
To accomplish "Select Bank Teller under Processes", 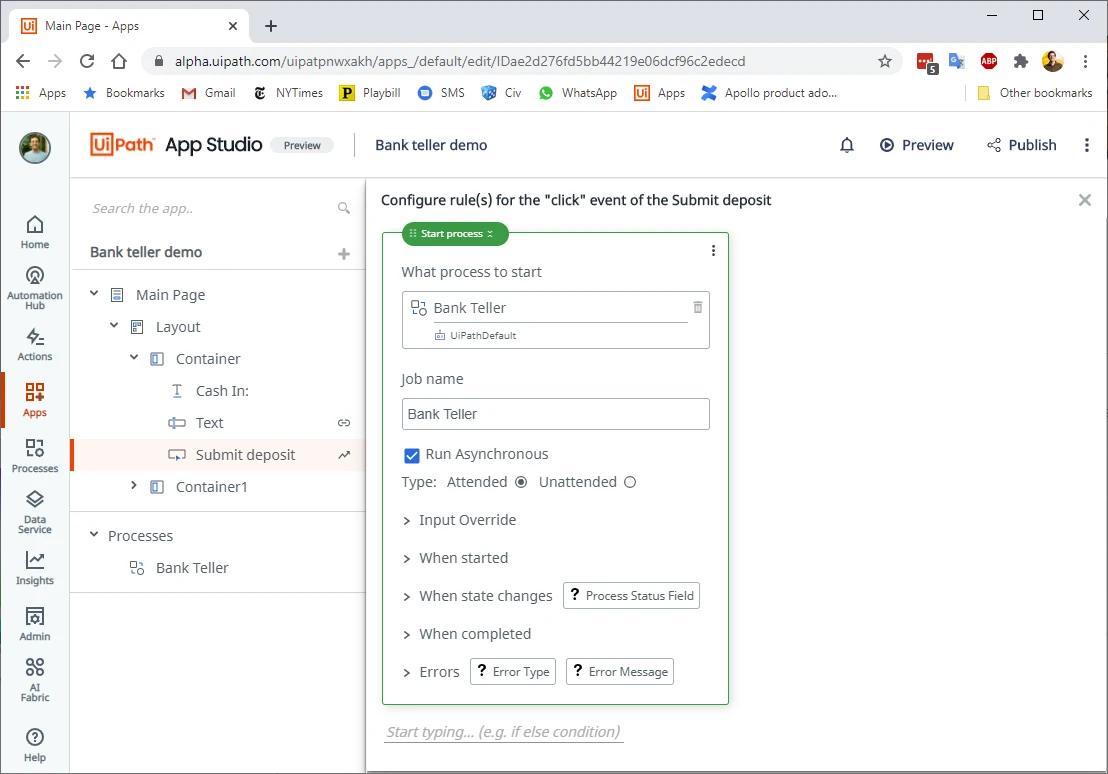I will (x=192, y=568).
